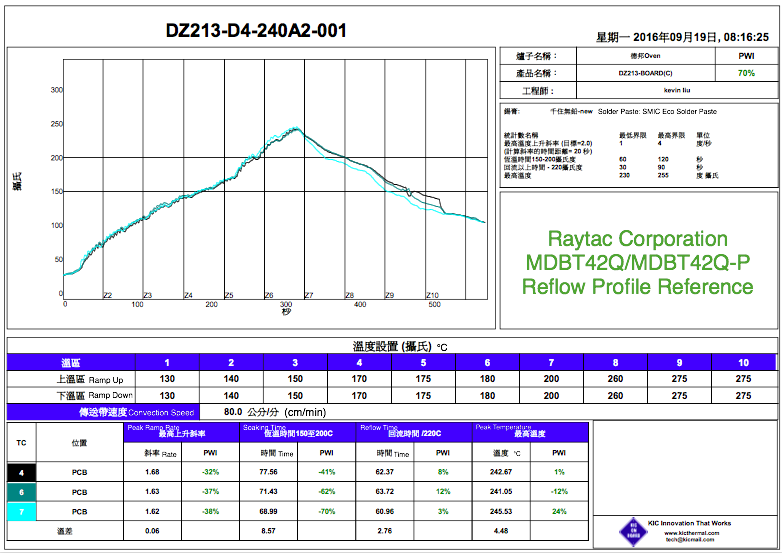Click 溫差 soak time difference 8.57
Viewport: 782px width, 553px height.
coord(268,531)
